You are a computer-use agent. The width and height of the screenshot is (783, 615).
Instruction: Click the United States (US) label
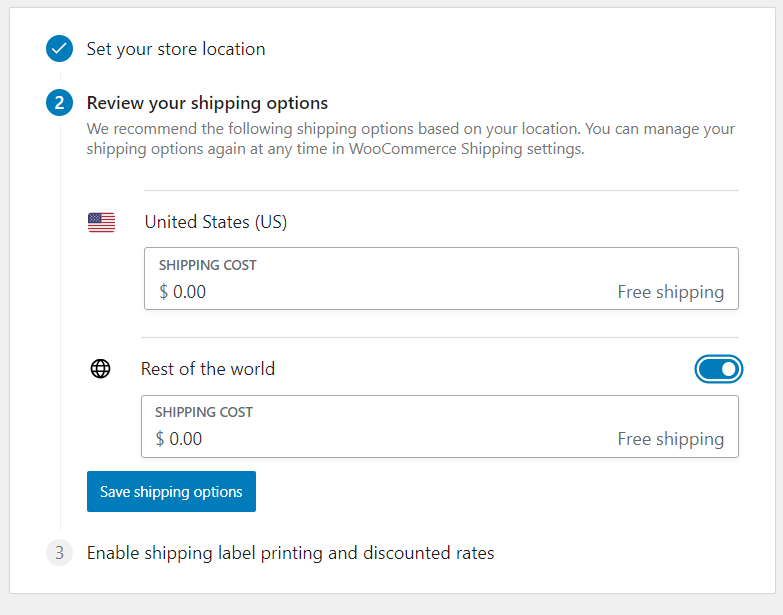tap(216, 222)
